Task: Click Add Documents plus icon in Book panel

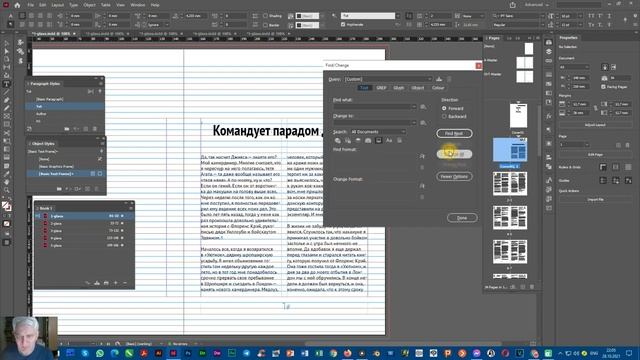Action: [x=116, y=283]
